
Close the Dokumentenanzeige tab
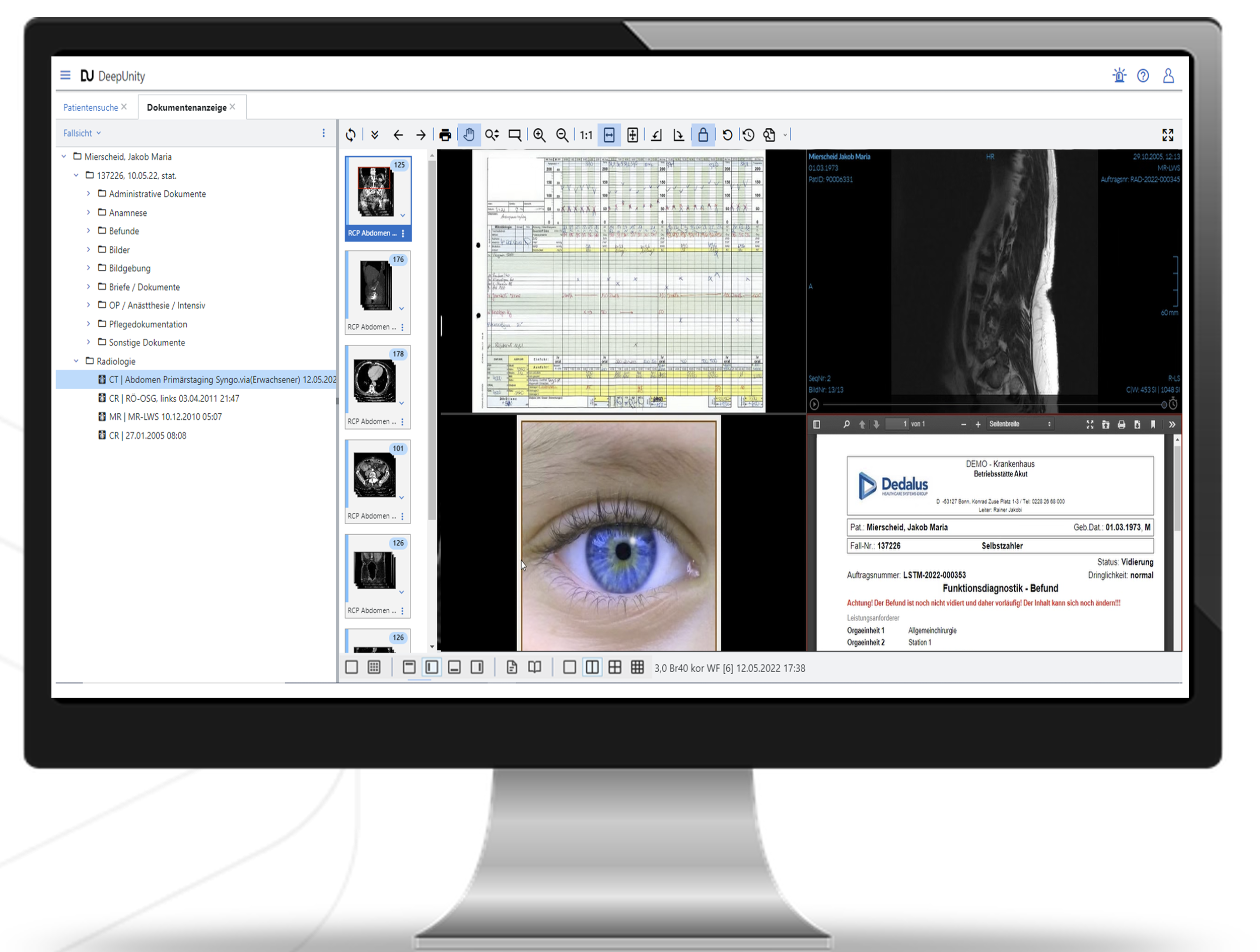tap(232, 107)
